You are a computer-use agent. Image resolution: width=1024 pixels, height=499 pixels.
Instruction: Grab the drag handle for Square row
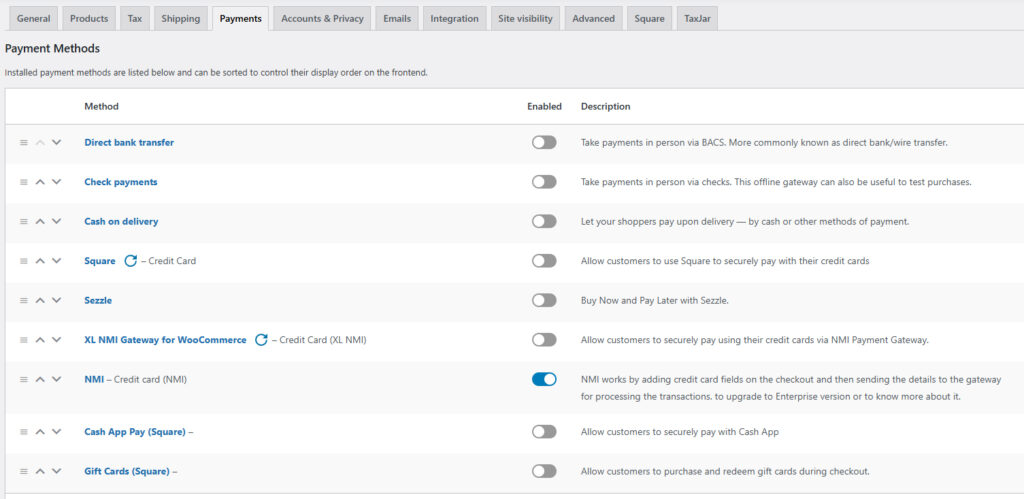tap(24, 261)
